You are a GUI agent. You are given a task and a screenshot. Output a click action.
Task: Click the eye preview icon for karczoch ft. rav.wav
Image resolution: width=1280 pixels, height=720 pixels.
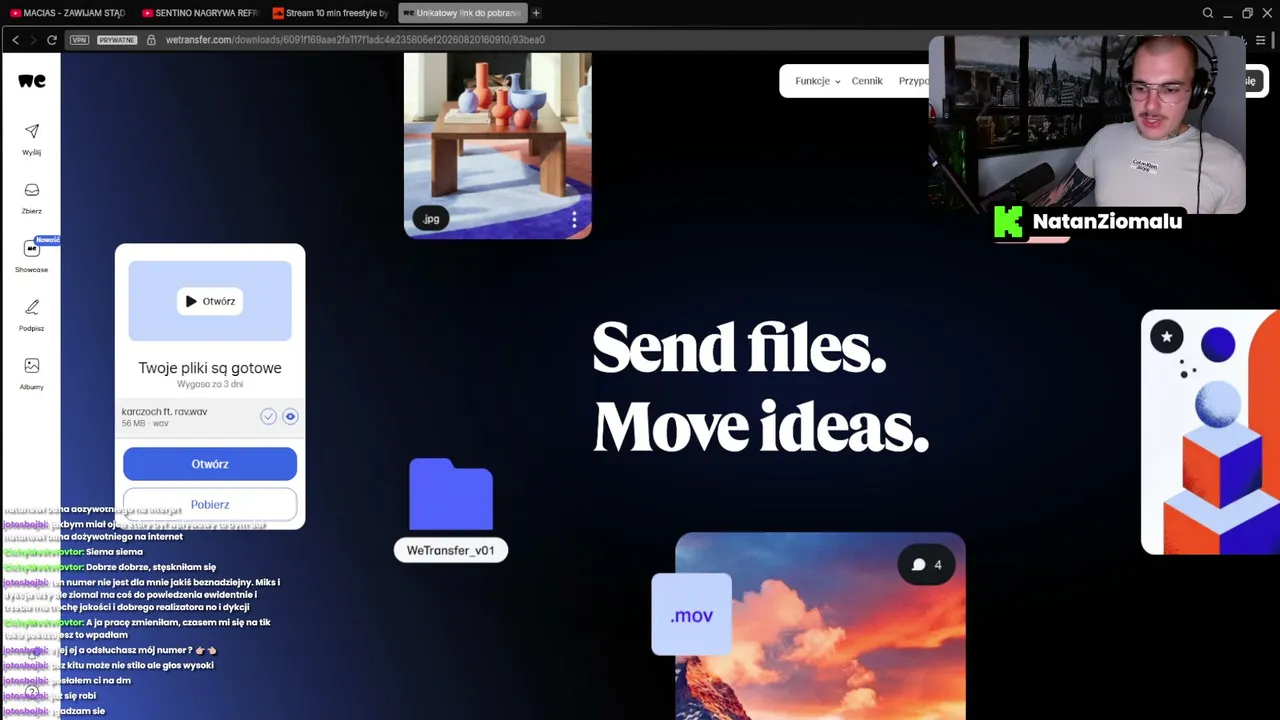(x=290, y=417)
